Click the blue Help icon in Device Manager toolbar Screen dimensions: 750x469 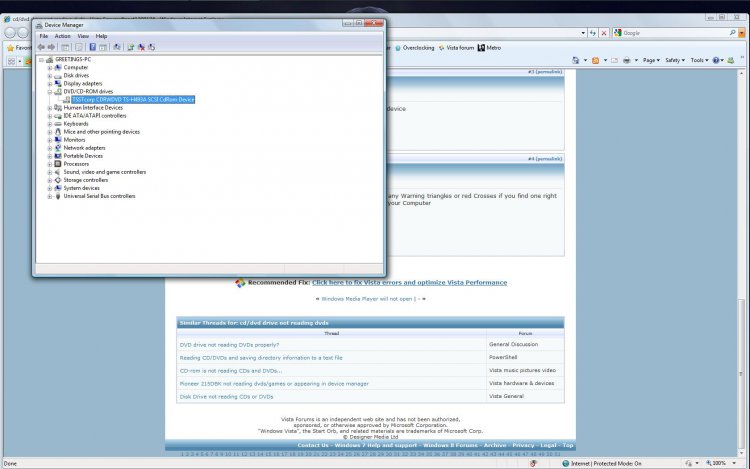tap(92, 47)
